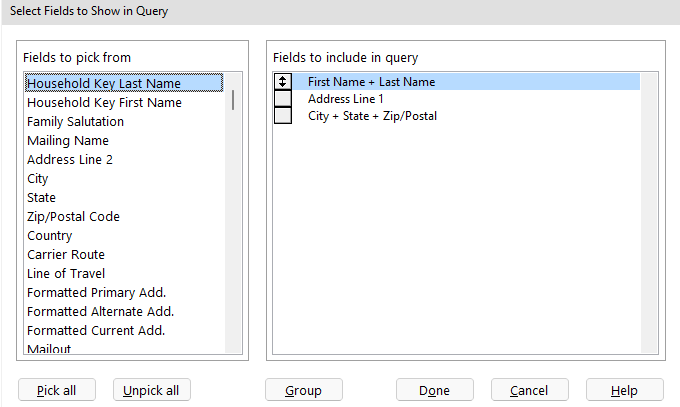Select Formatted Primary Add. field

click(x=96, y=293)
